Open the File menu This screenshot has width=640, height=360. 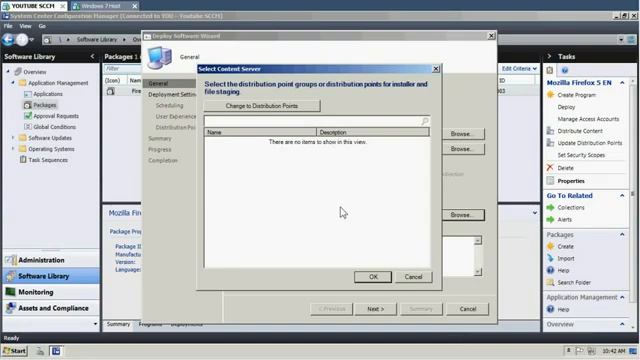pos(8,26)
